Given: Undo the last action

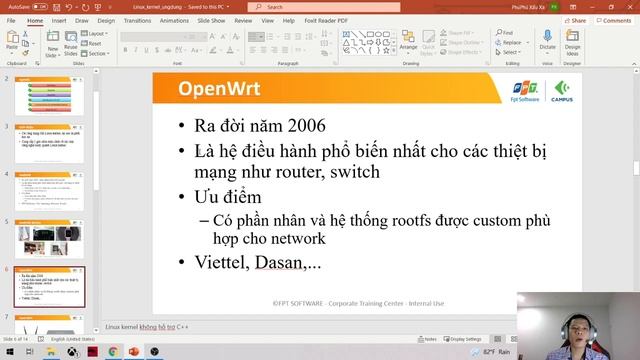Looking at the screenshot, I should point(69,7).
